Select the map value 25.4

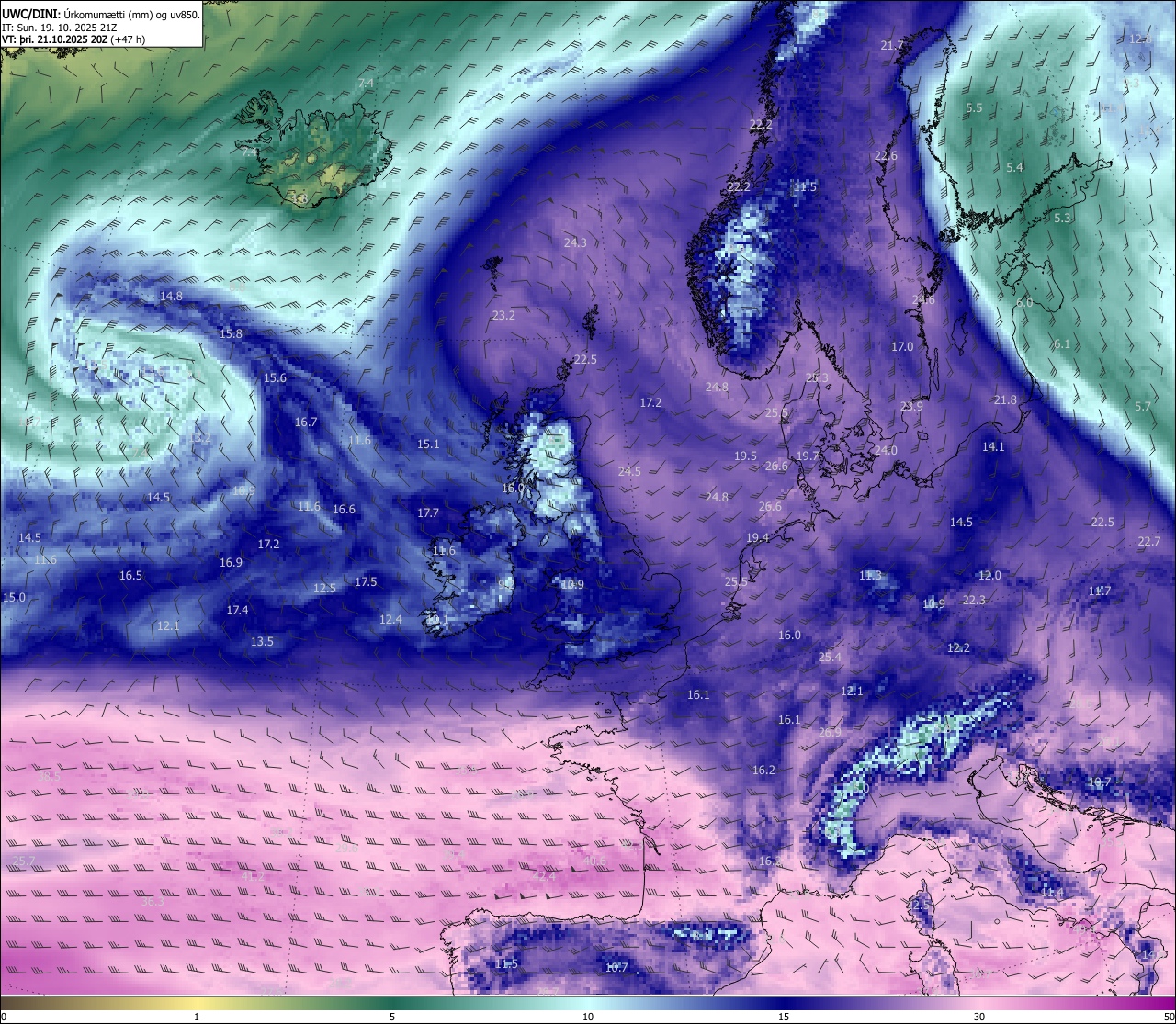tap(830, 658)
